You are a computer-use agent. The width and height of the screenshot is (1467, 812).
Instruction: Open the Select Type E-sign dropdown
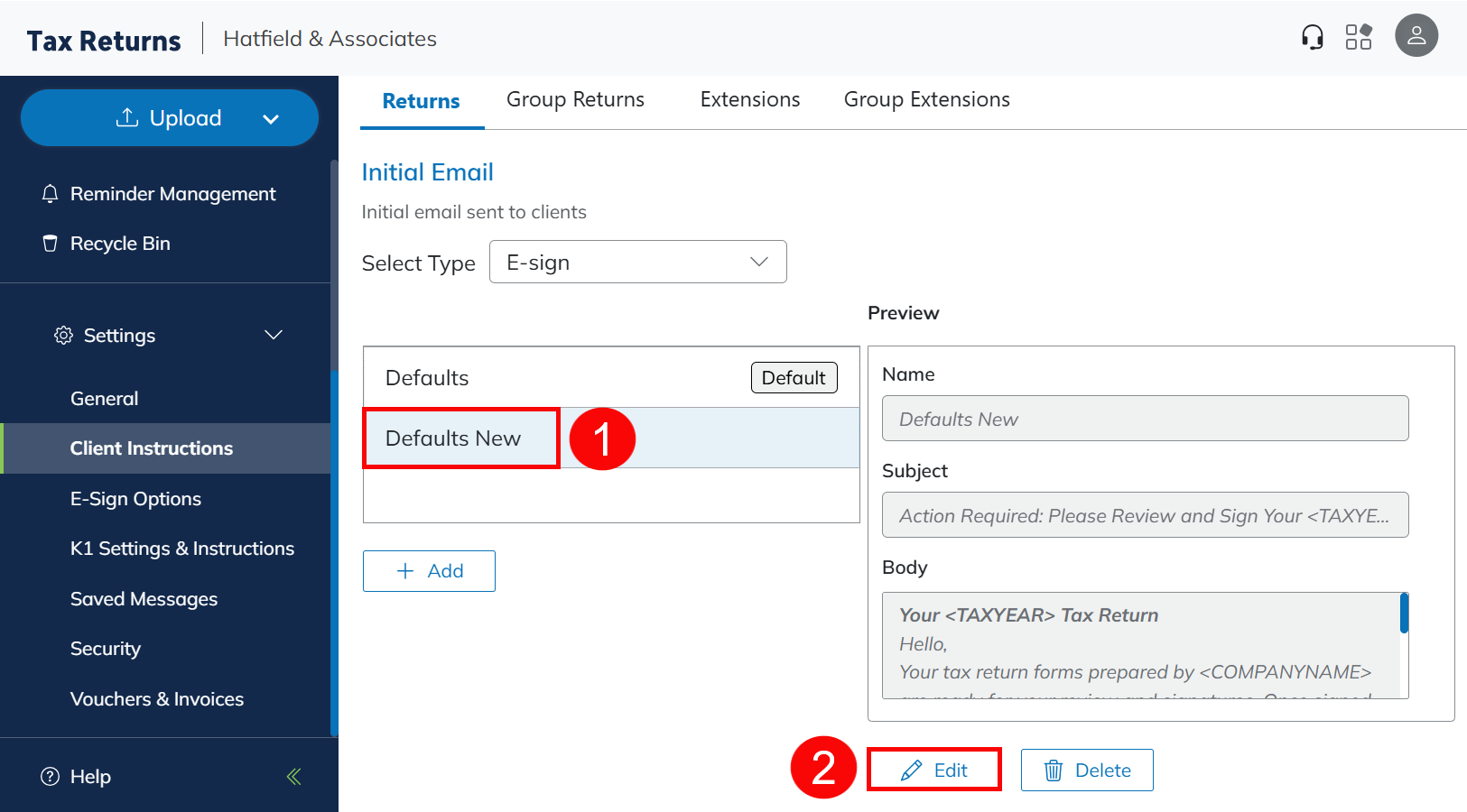point(637,263)
